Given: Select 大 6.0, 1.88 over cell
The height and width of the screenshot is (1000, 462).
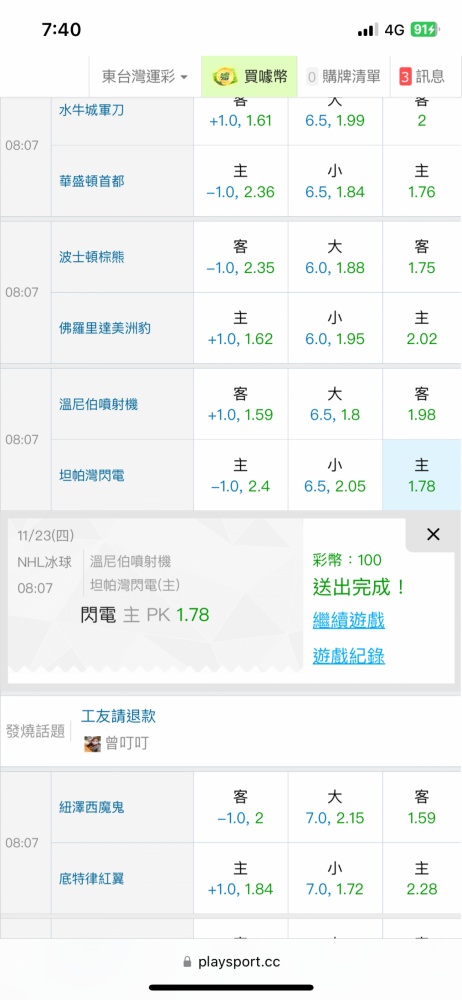Looking at the screenshot, I should tap(335, 257).
